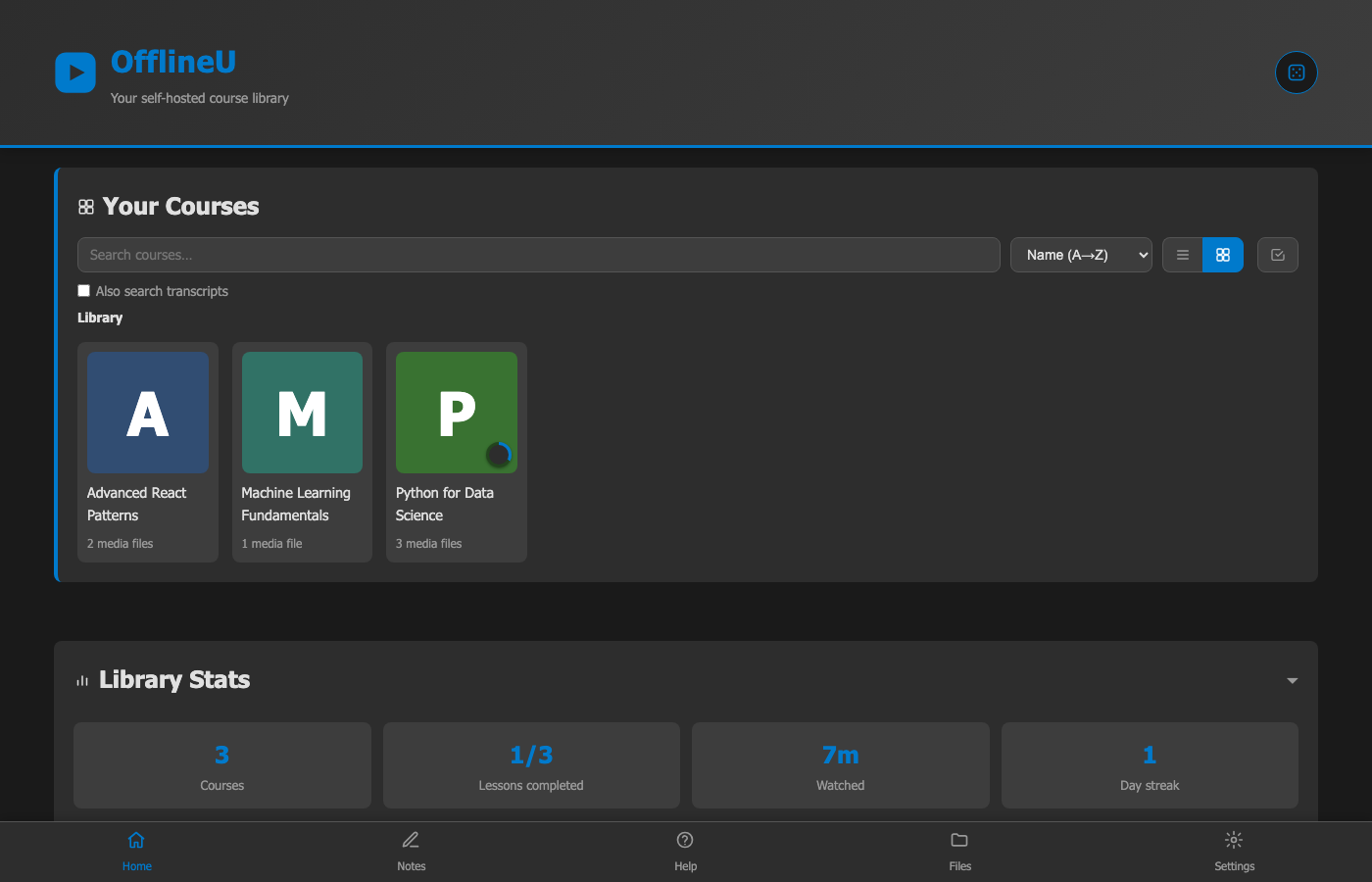Open Home tab in bottom navigation
The height and width of the screenshot is (882, 1372).
(x=136, y=852)
